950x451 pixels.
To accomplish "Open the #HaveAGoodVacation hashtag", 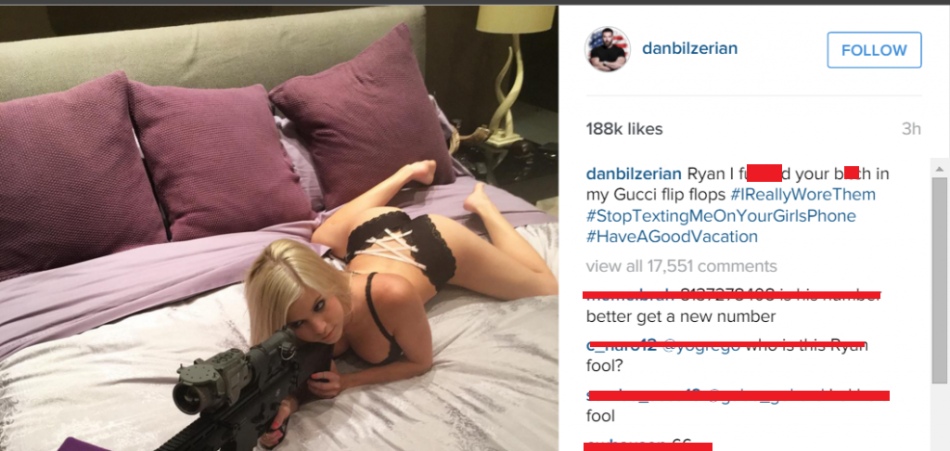I will pos(672,236).
